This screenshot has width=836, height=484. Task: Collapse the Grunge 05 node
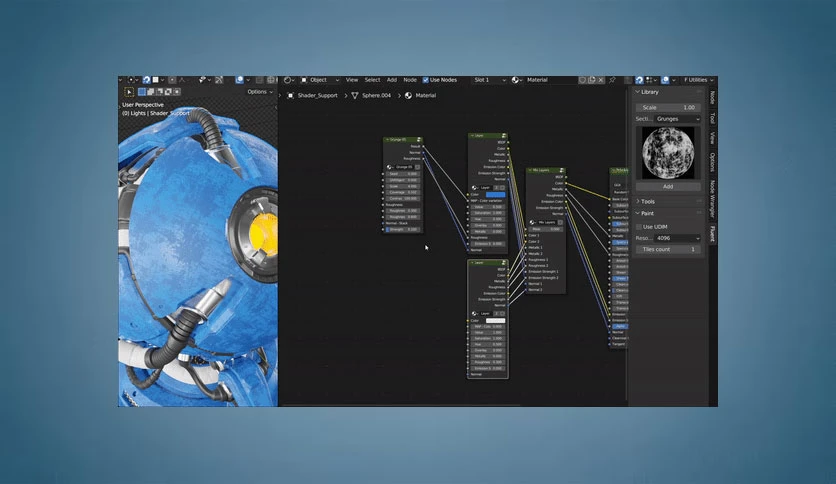(387, 140)
